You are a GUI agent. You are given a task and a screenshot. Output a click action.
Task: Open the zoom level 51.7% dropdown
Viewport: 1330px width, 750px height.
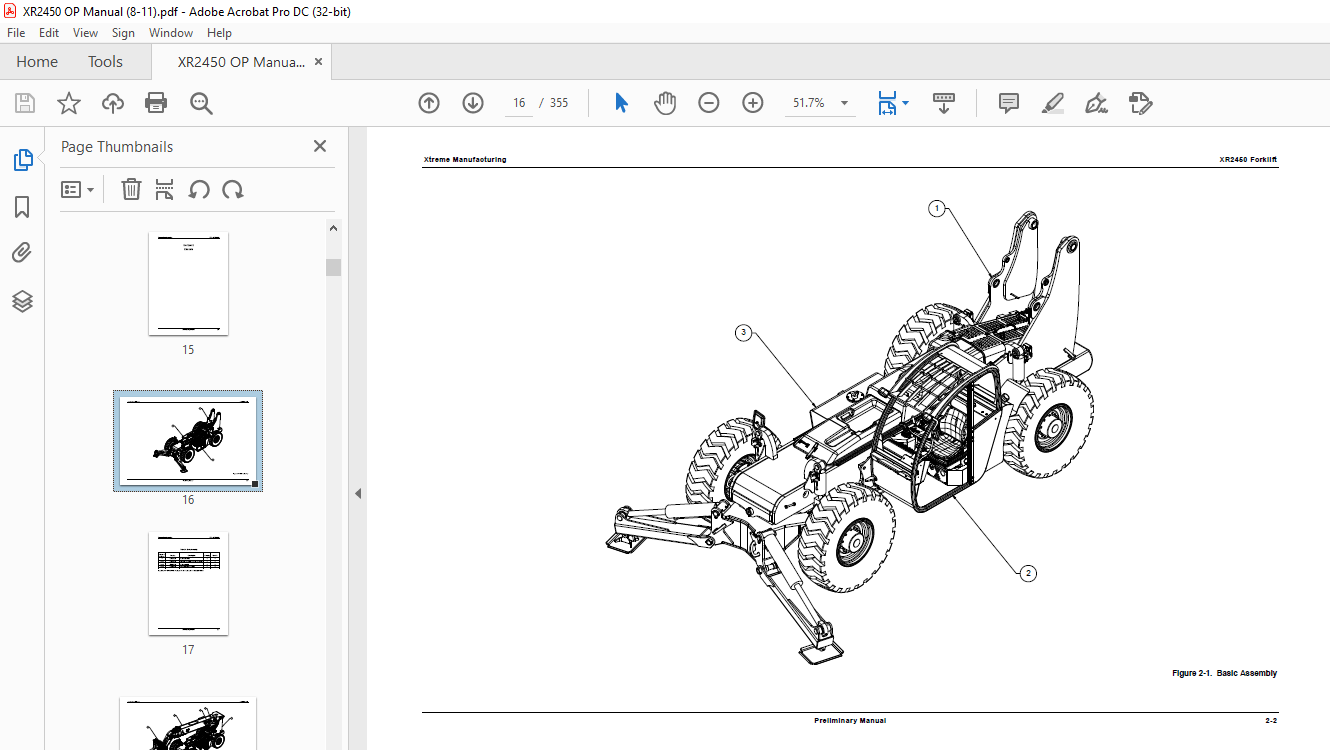pos(844,103)
